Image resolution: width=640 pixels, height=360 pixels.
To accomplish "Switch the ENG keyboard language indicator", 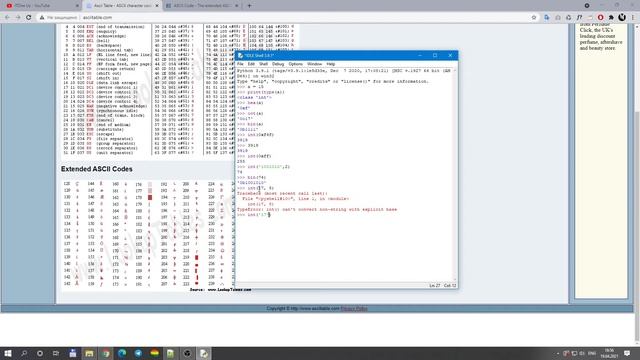I will (592, 353).
